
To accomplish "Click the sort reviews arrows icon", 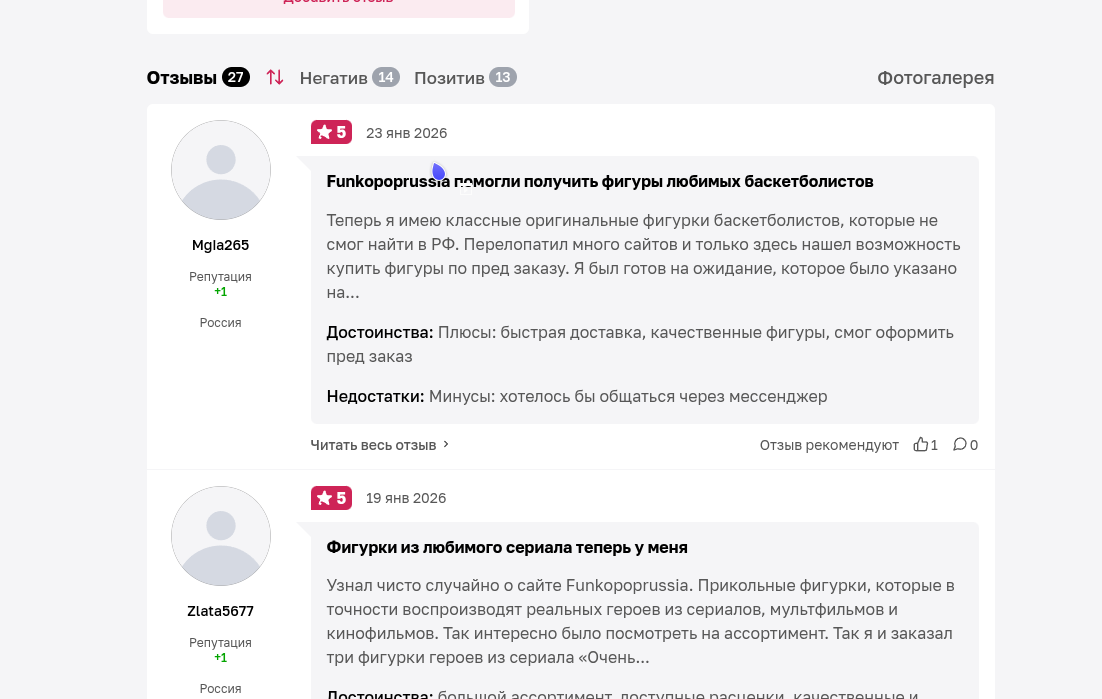I will click(x=275, y=77).
